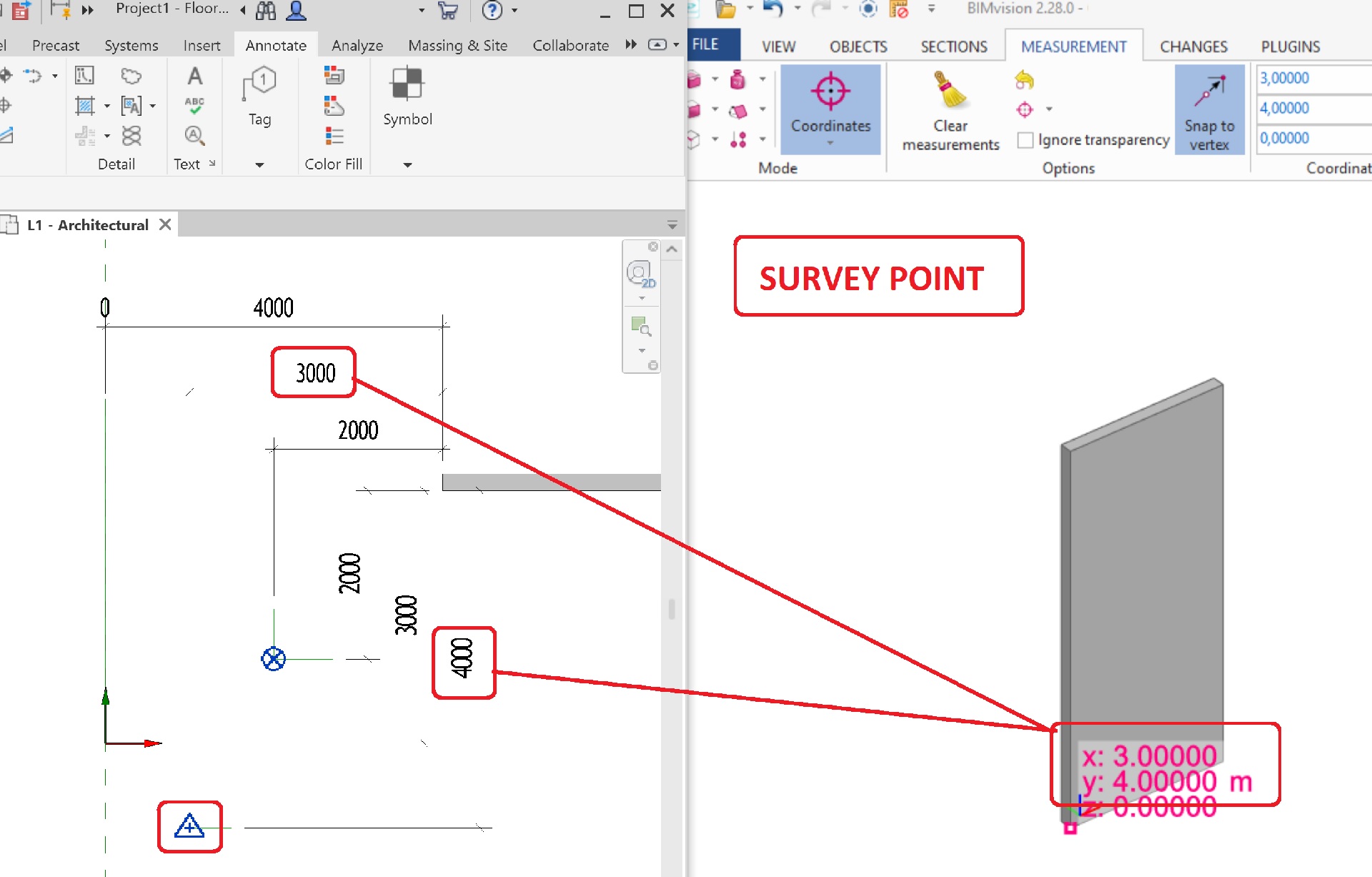Toggle Snap to vertex mode
This screenshot has height=877, width=1372.
pos(1209,107)
